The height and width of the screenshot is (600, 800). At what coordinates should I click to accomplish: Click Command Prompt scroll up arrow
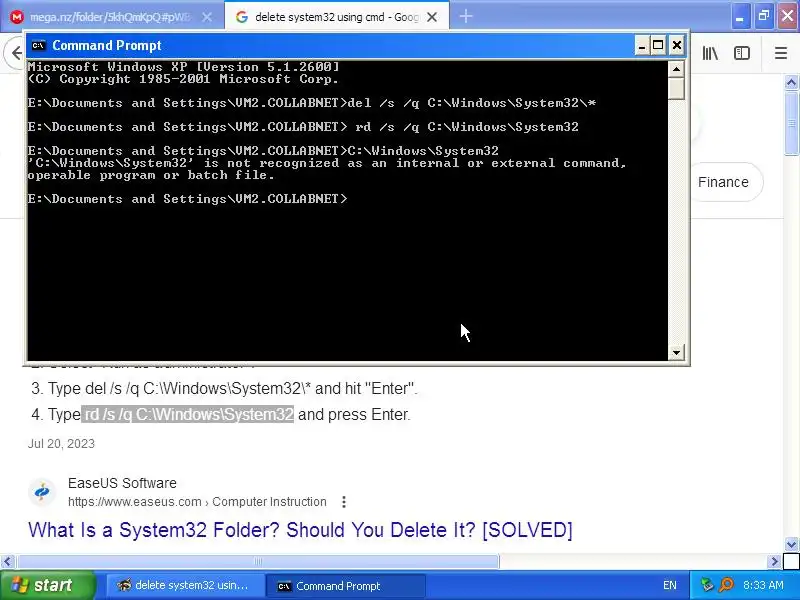click(677, 68)
